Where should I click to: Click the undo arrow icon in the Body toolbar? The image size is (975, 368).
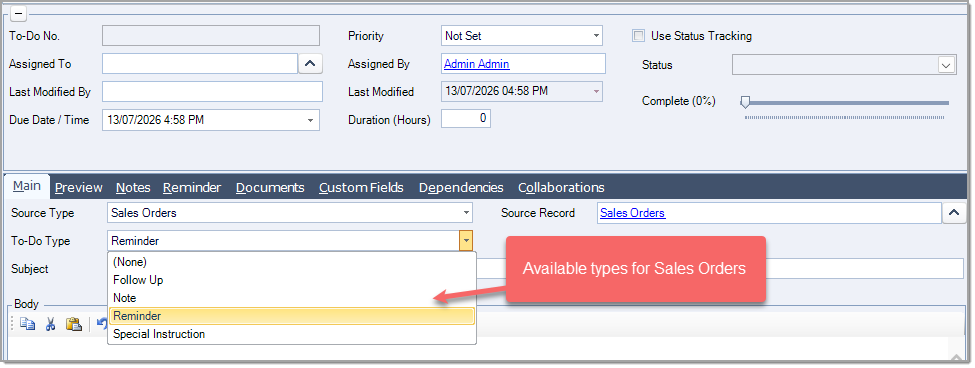click(102, 324)
